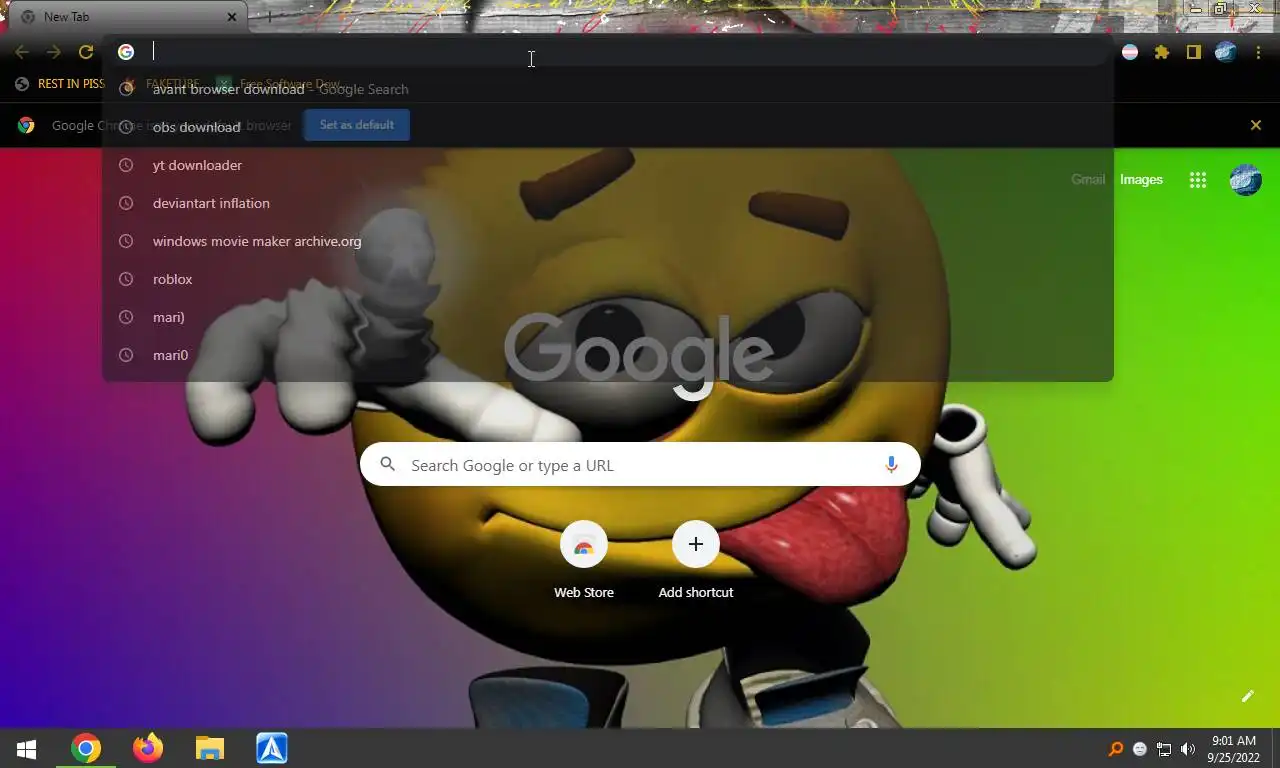Viewport: 1280px width, 768px height.
Task: Reload the page with the refresh icon
Action: (86, 52)
